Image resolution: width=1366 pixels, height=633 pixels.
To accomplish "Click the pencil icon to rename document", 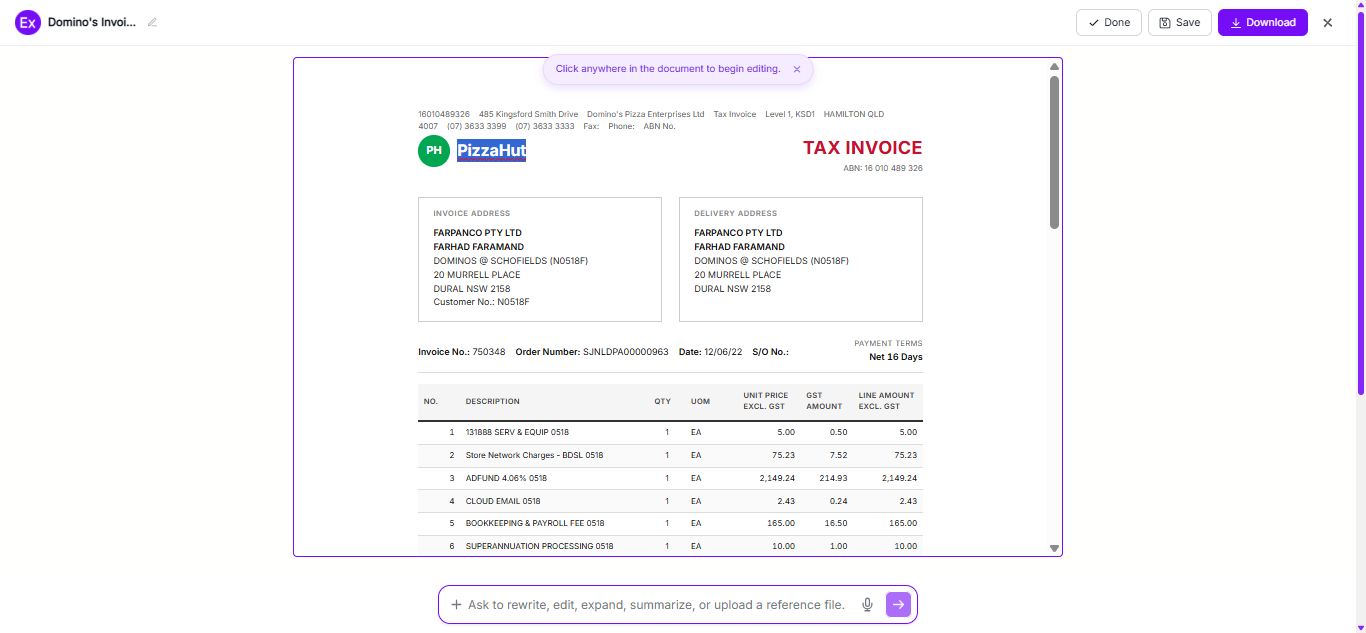I will click(152, 22).
